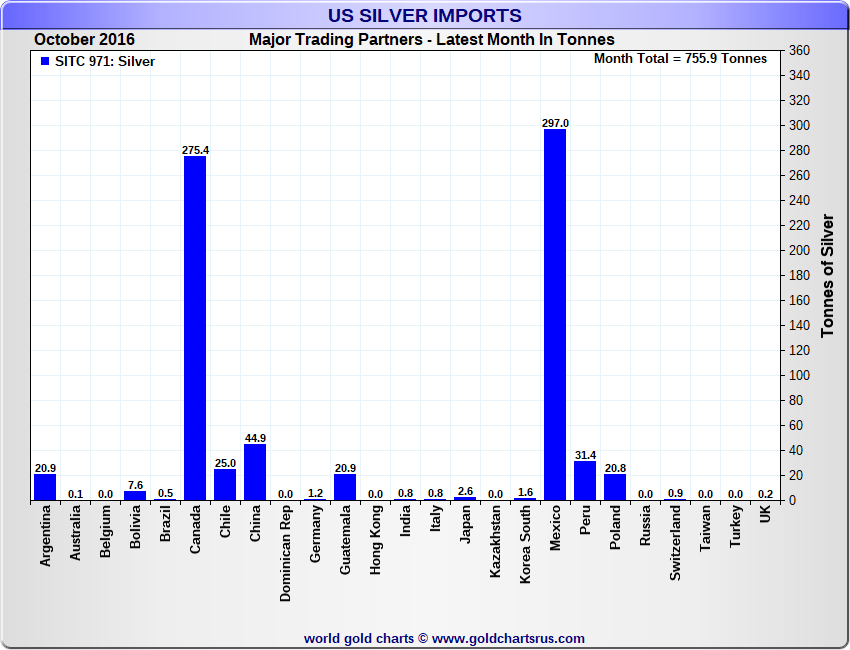The height and width of the screenshot is (650, 850).
Task: Click the Tonnes of Silver axis title
Action: [827, 275]
